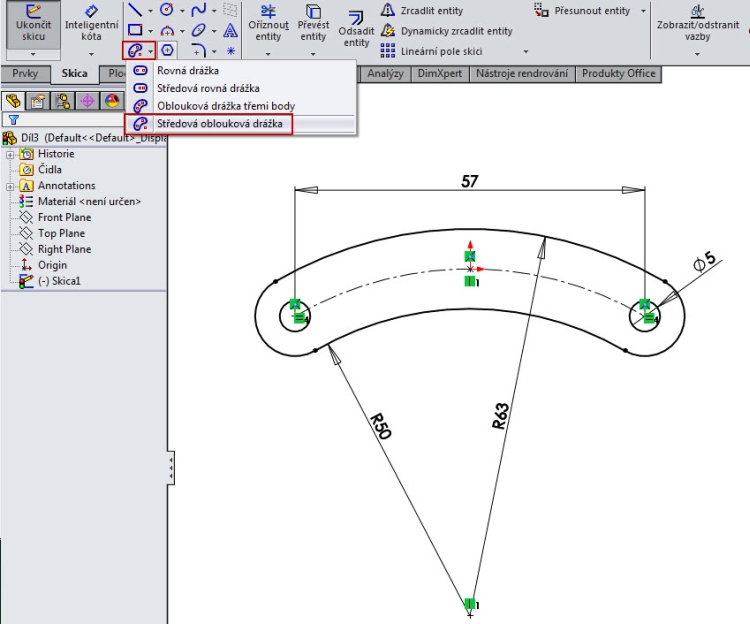
Task: Select the Rectangle sketch tool
Action: (135, 30)
